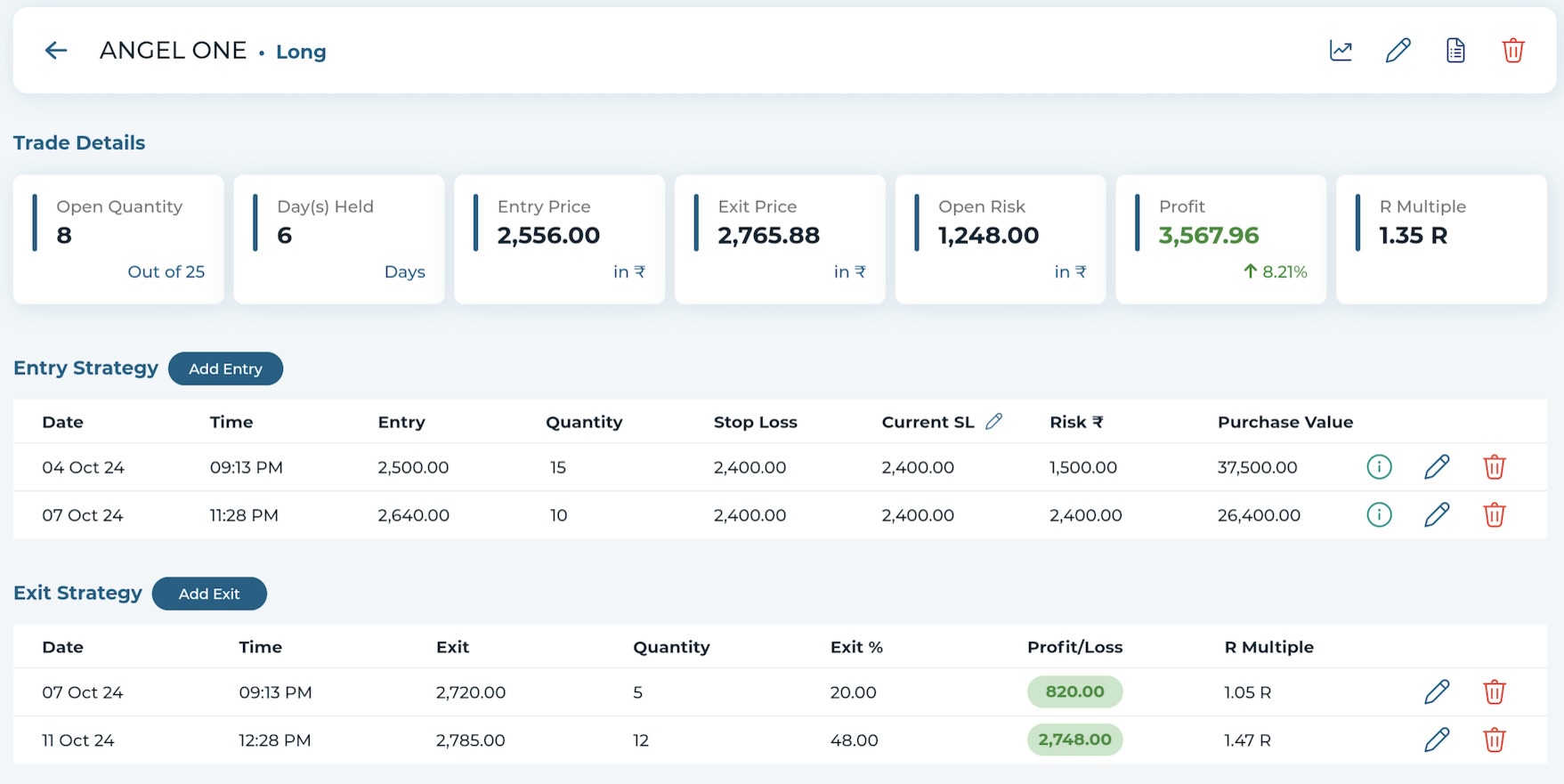
Task: Click the Add Exit button
Action: [x=209, y=594]
